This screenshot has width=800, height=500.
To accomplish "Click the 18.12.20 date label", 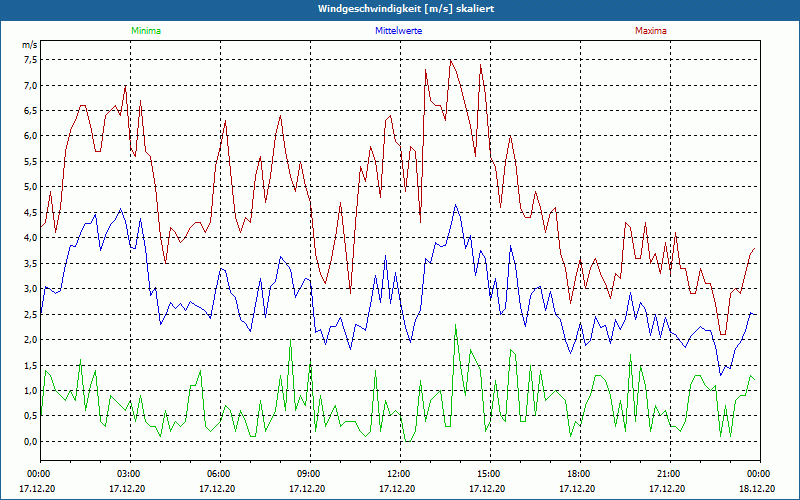I will [757, 489].
